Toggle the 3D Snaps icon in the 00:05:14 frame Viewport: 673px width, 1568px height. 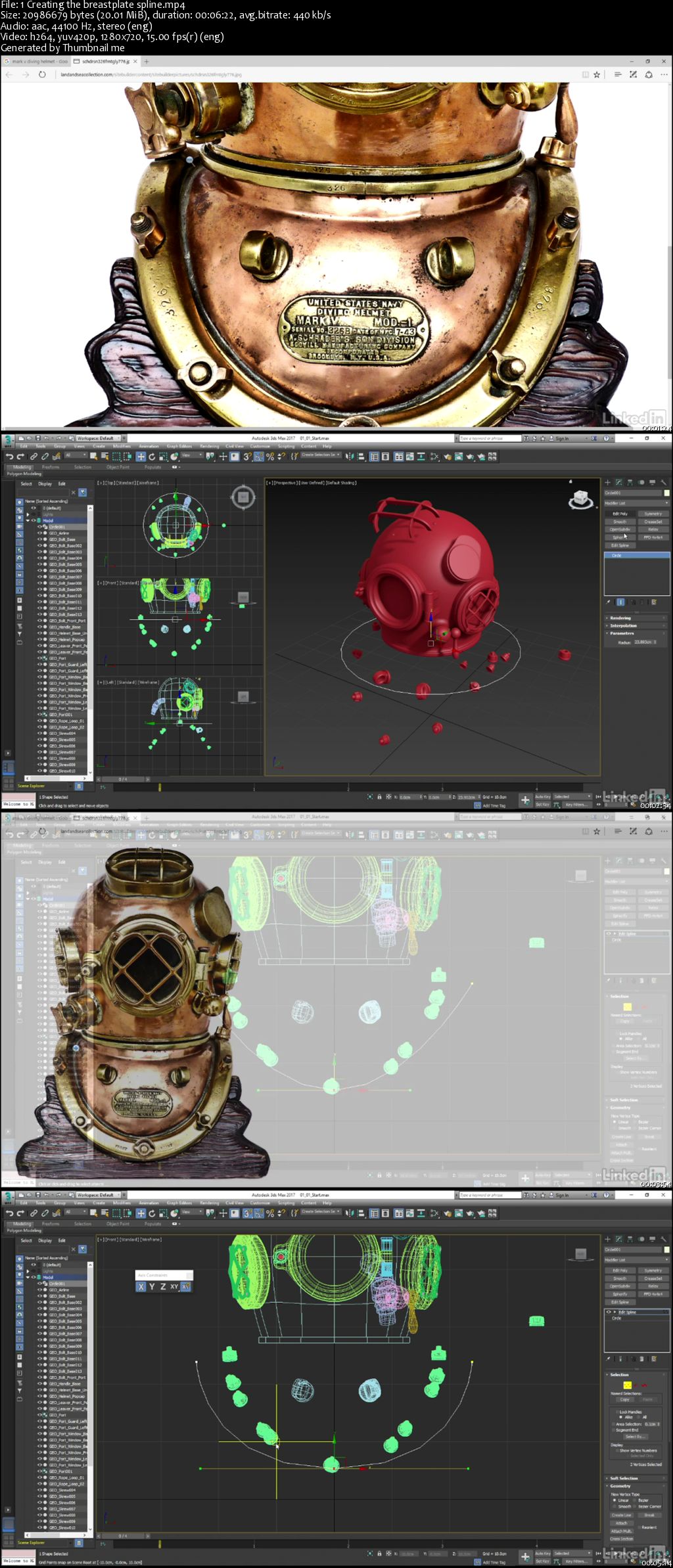(246, 1213)
